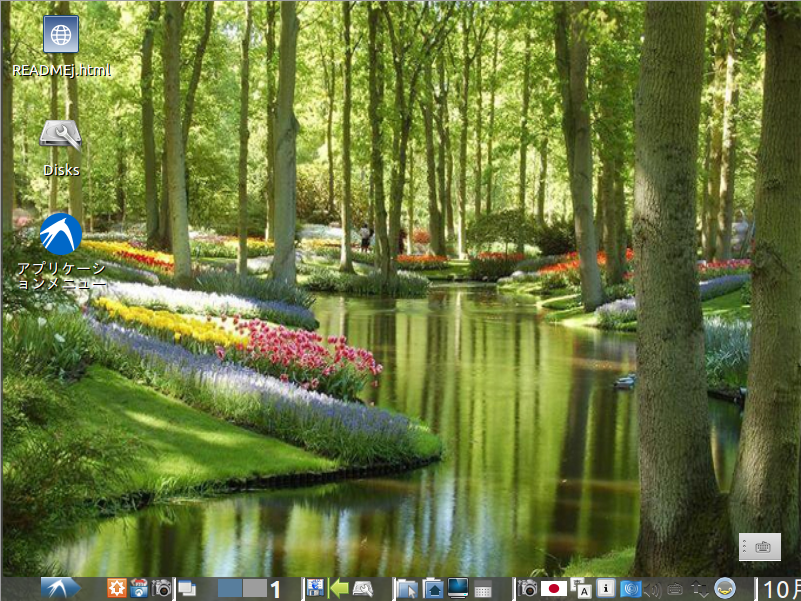Click the network up-down arrows tray icon
Image resolution: width=801 pixels, height=601 pixels.
699,589
